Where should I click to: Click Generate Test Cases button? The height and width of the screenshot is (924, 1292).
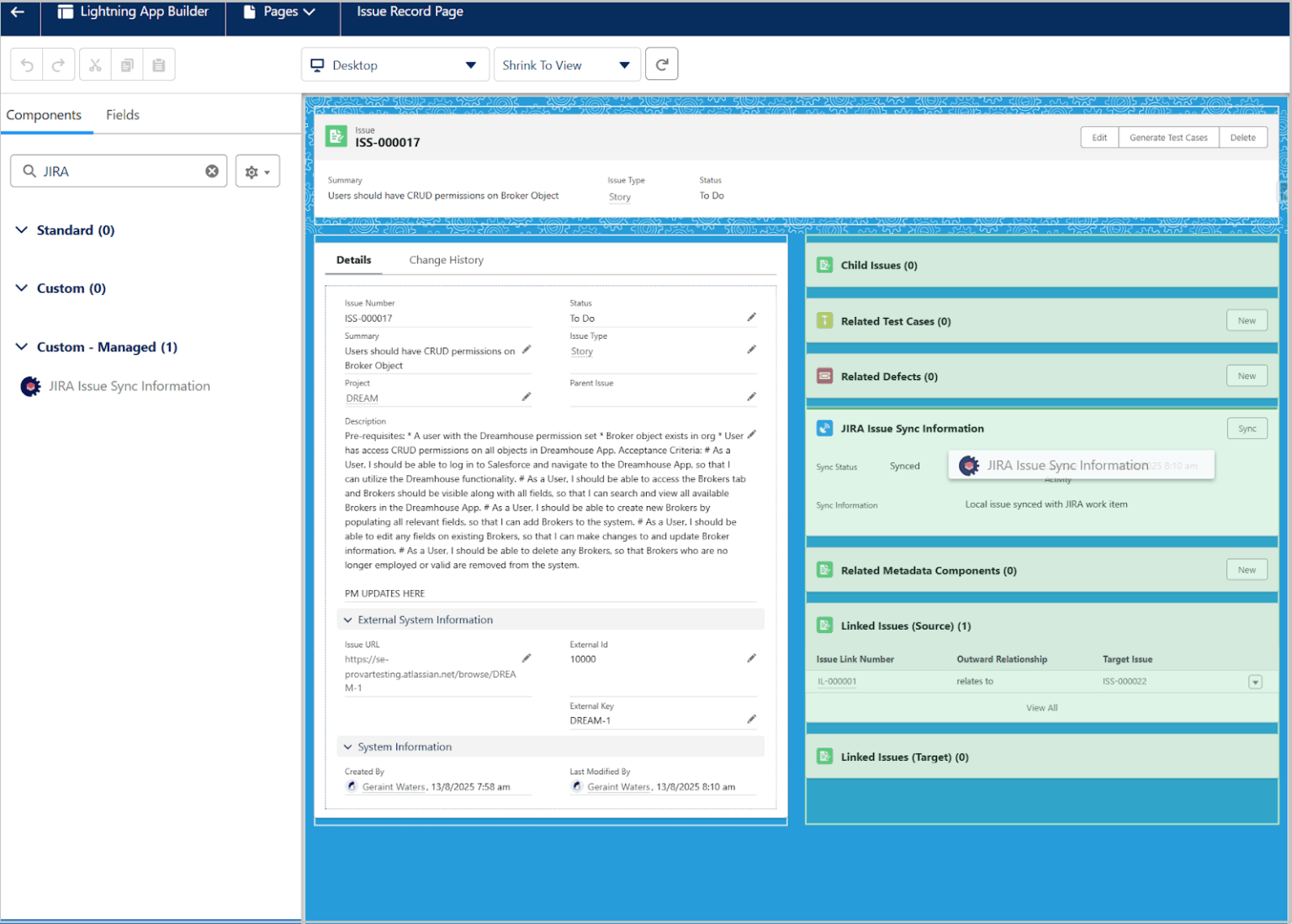click(1168, 137)
